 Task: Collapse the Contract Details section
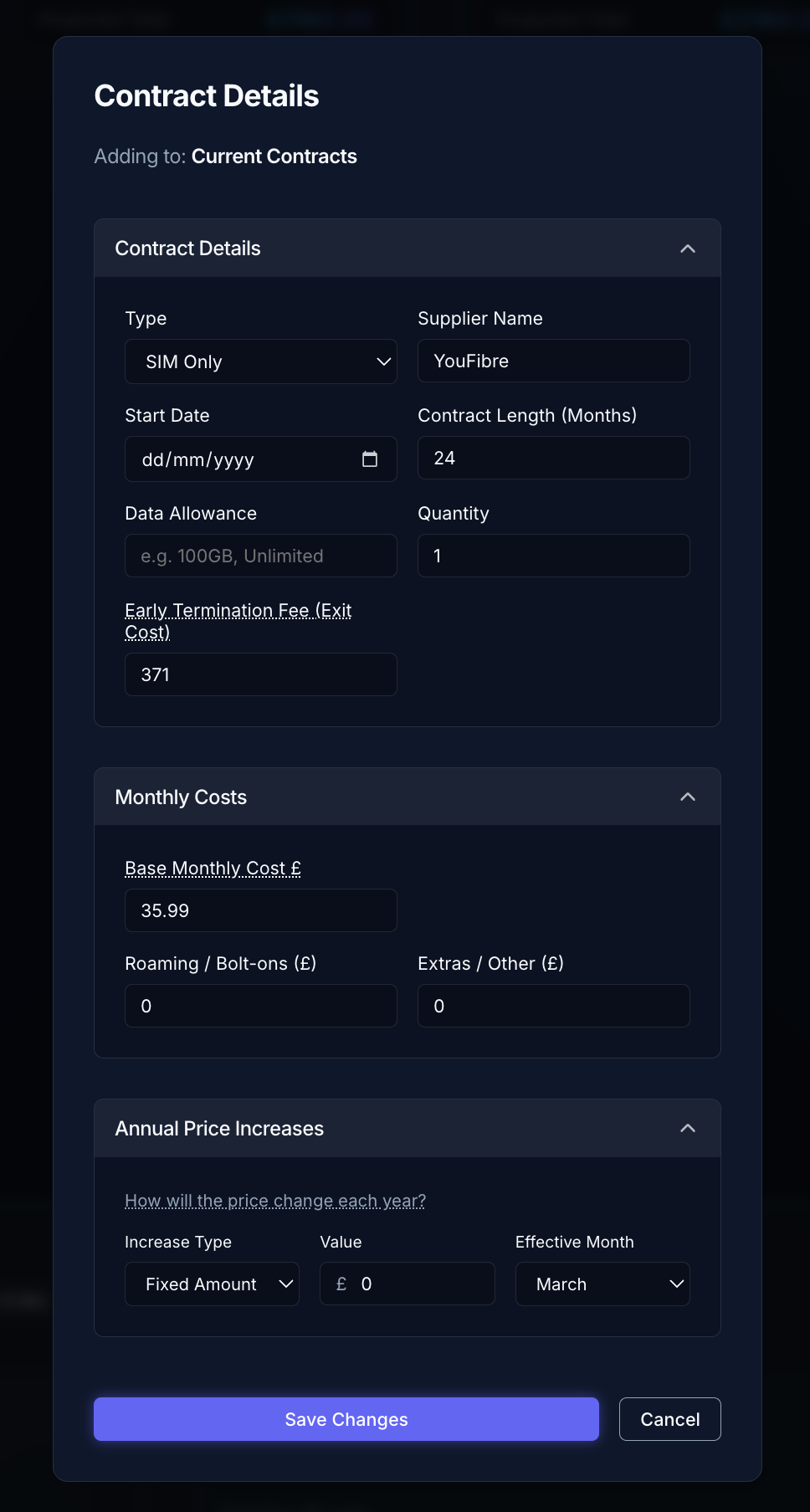pos(688,248)
